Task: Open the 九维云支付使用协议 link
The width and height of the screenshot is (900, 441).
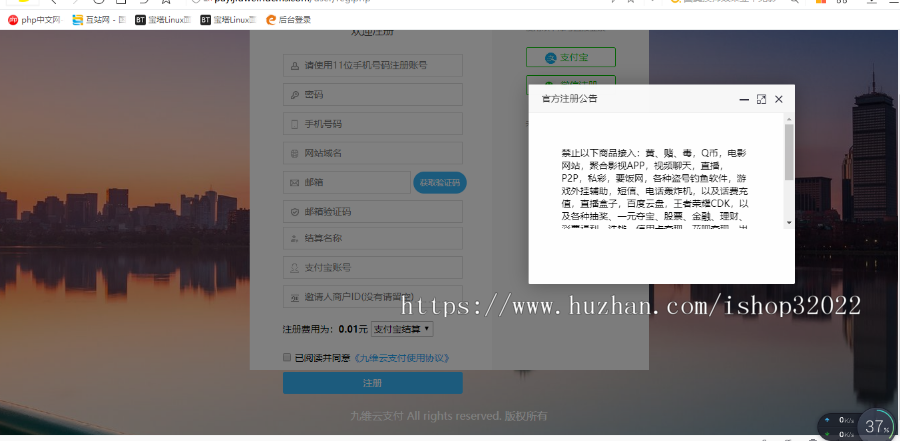Action: (x=400, y=358)
